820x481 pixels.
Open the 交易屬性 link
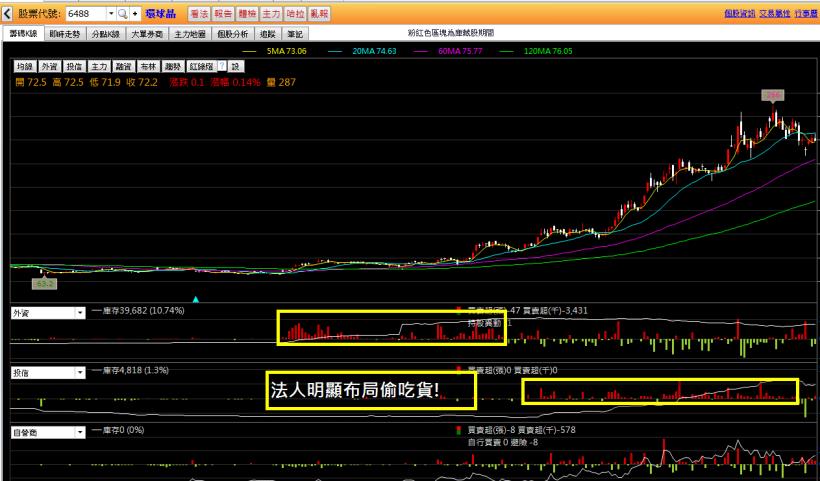tap(775, 14)
